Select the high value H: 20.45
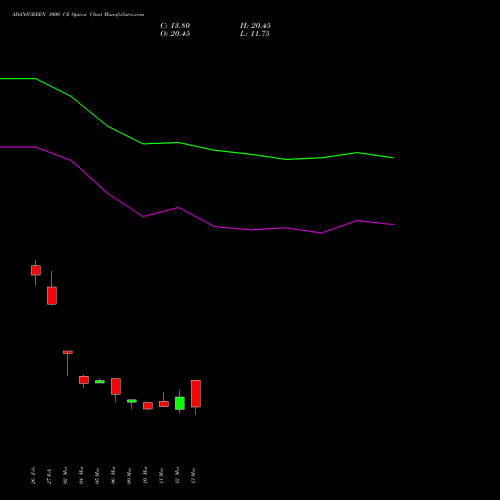 (x=255, y=26)
